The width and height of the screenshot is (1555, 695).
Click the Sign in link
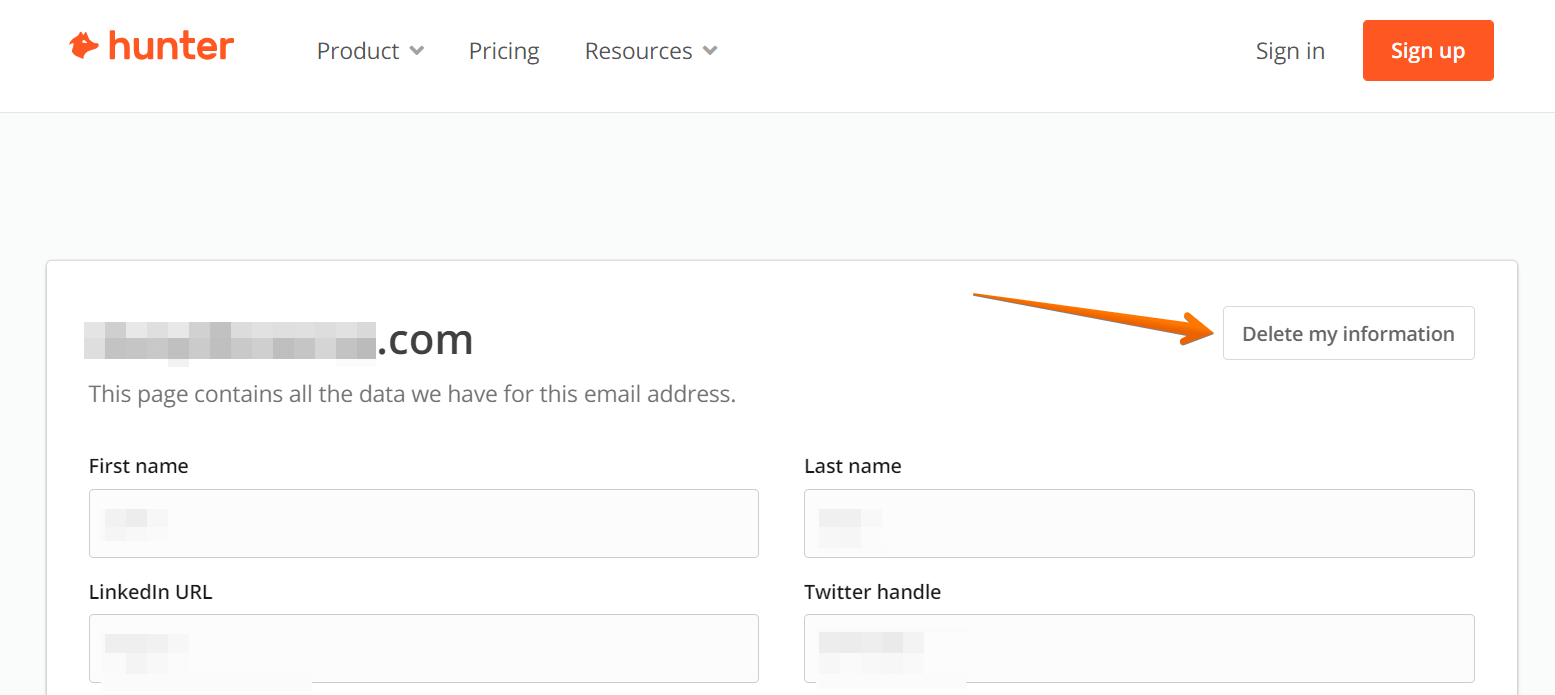pyautogui.click(x=1290, y=51)
